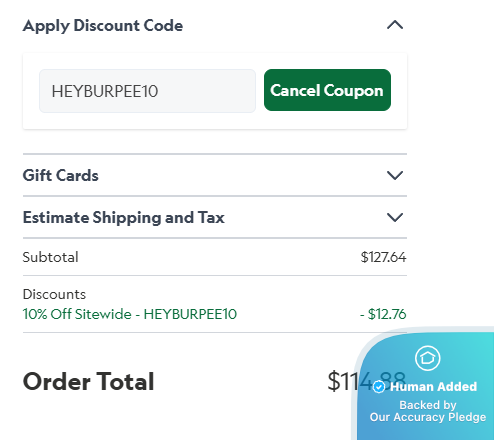
Task: Select the Apply Discount Code heading
Action: coord(103,26)
